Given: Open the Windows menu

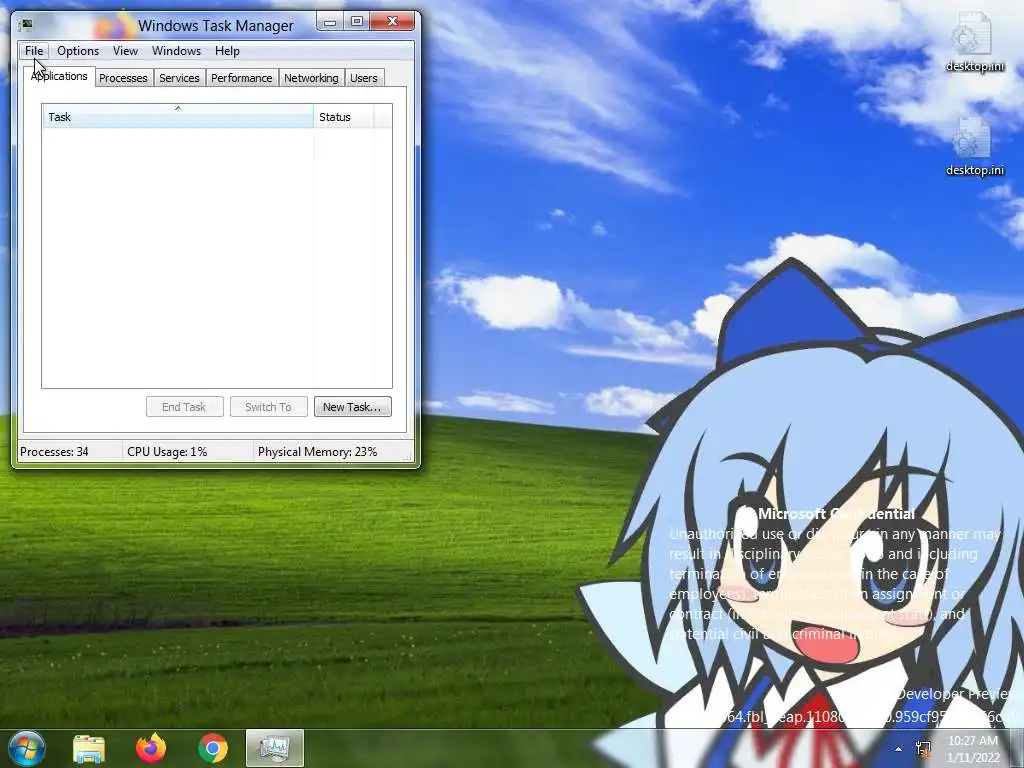Looking at the screenshot, I should (x=176, y=51).
